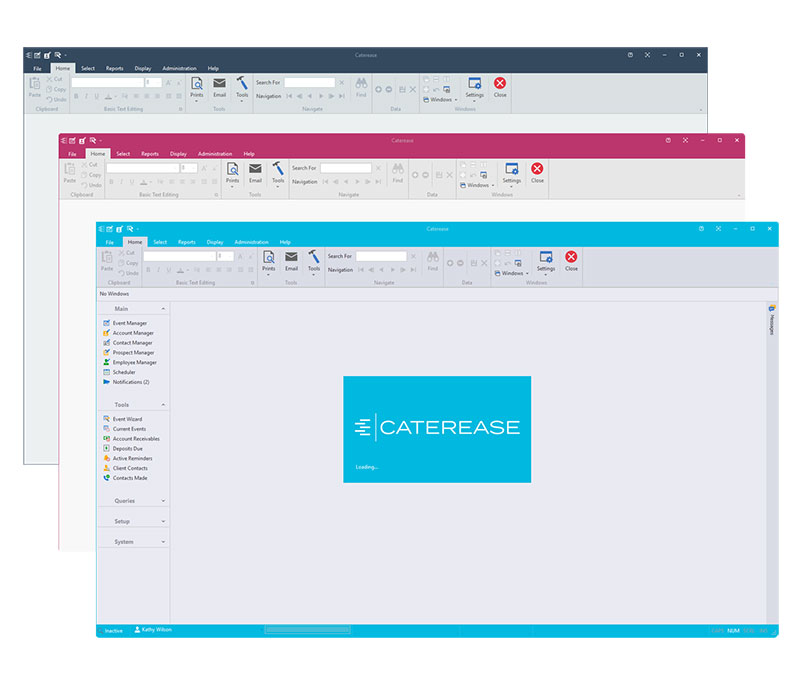800x685 pixels.
Task: Open the Help tab in the blue window
Action: pyautogui.click(x=285, y=242)
